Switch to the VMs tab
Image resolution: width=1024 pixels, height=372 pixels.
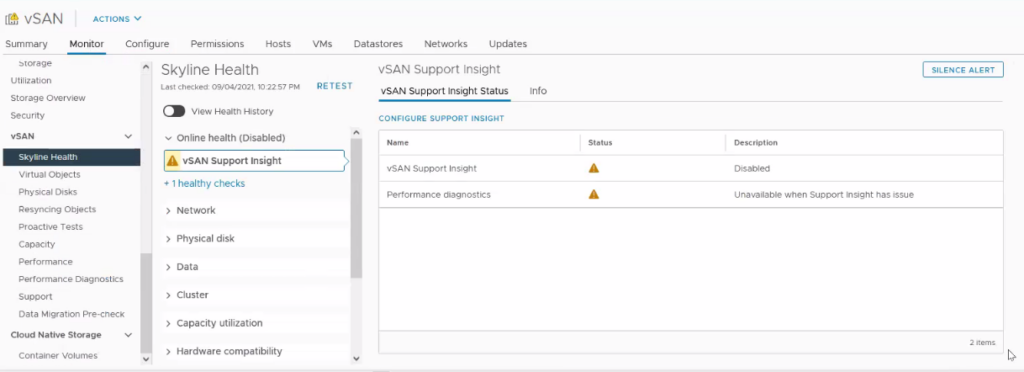323,44
